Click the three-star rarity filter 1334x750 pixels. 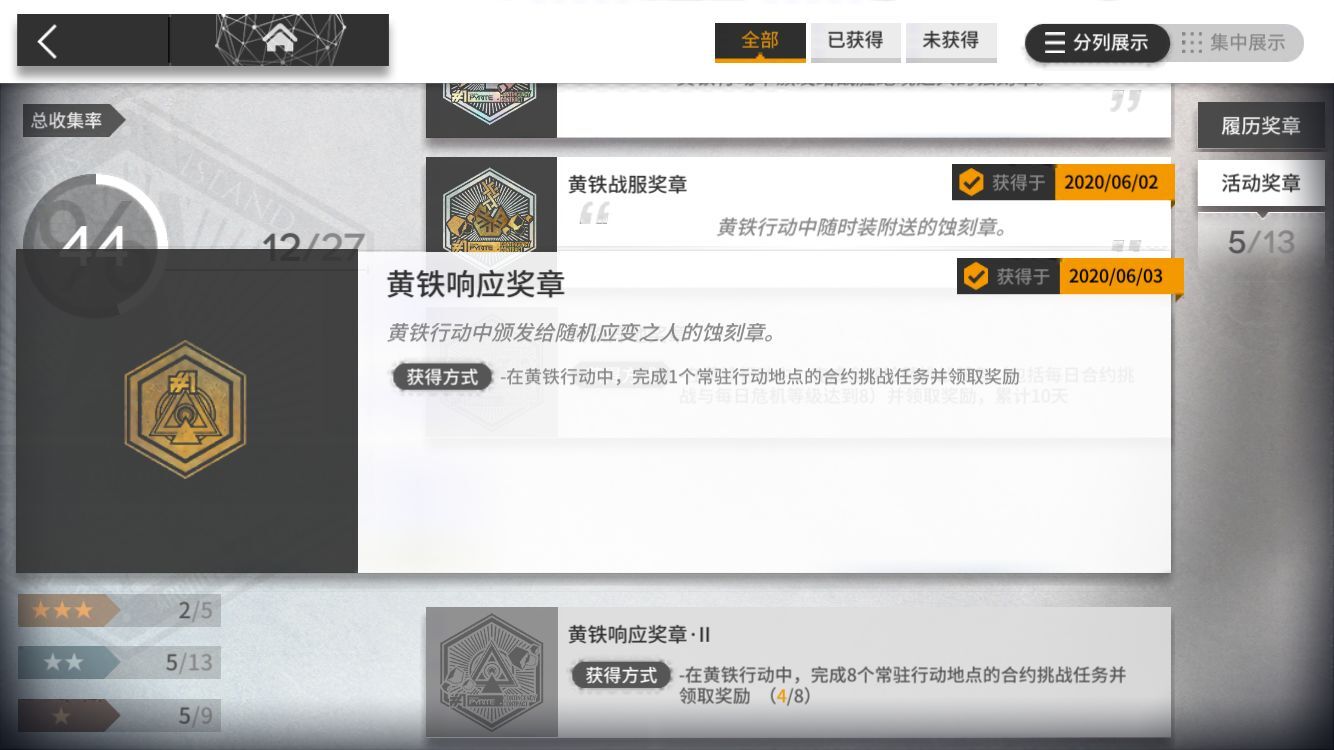tap(119, 610)
